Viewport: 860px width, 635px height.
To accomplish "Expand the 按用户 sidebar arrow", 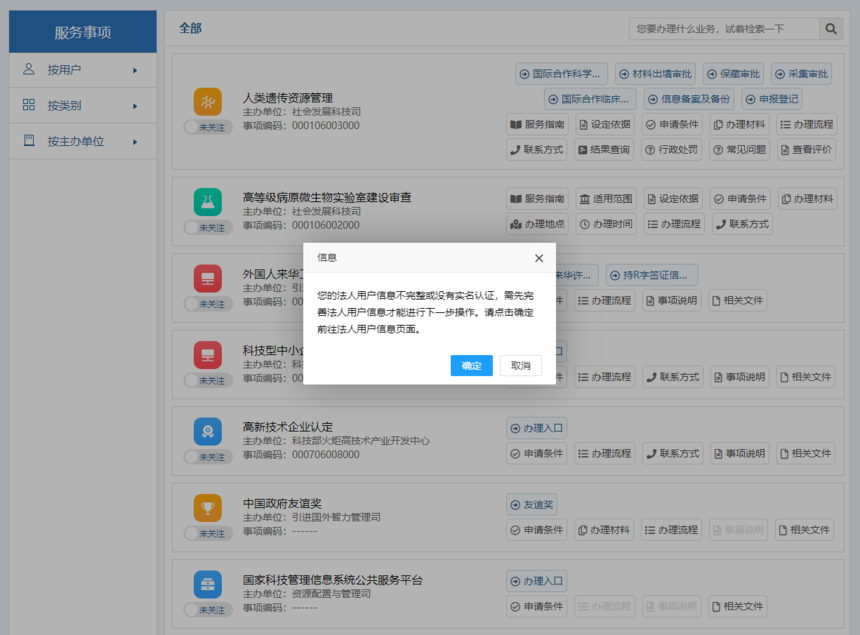I will pyautogui.click(x=135, y=70).
